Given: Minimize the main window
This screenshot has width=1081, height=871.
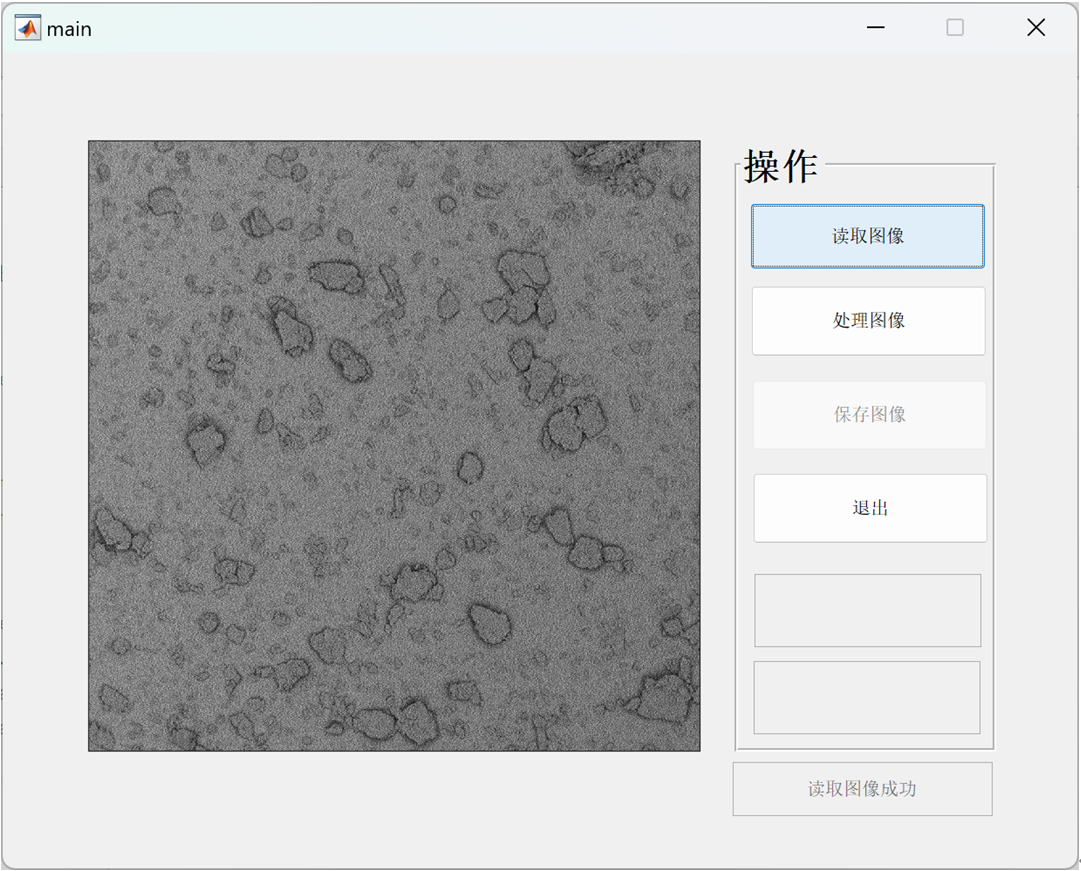Looking at the screenshot, I should click(x=876, y=28).
